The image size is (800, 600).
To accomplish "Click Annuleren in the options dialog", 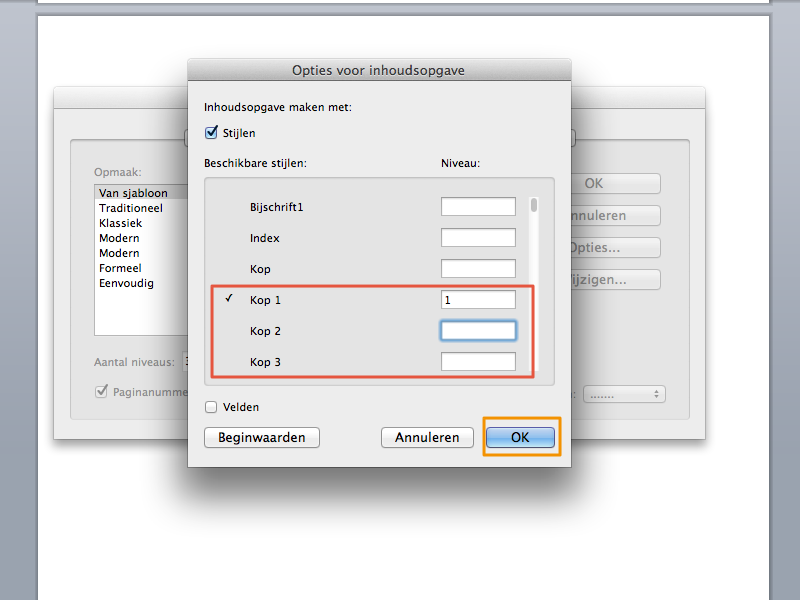I will (427, 437).
